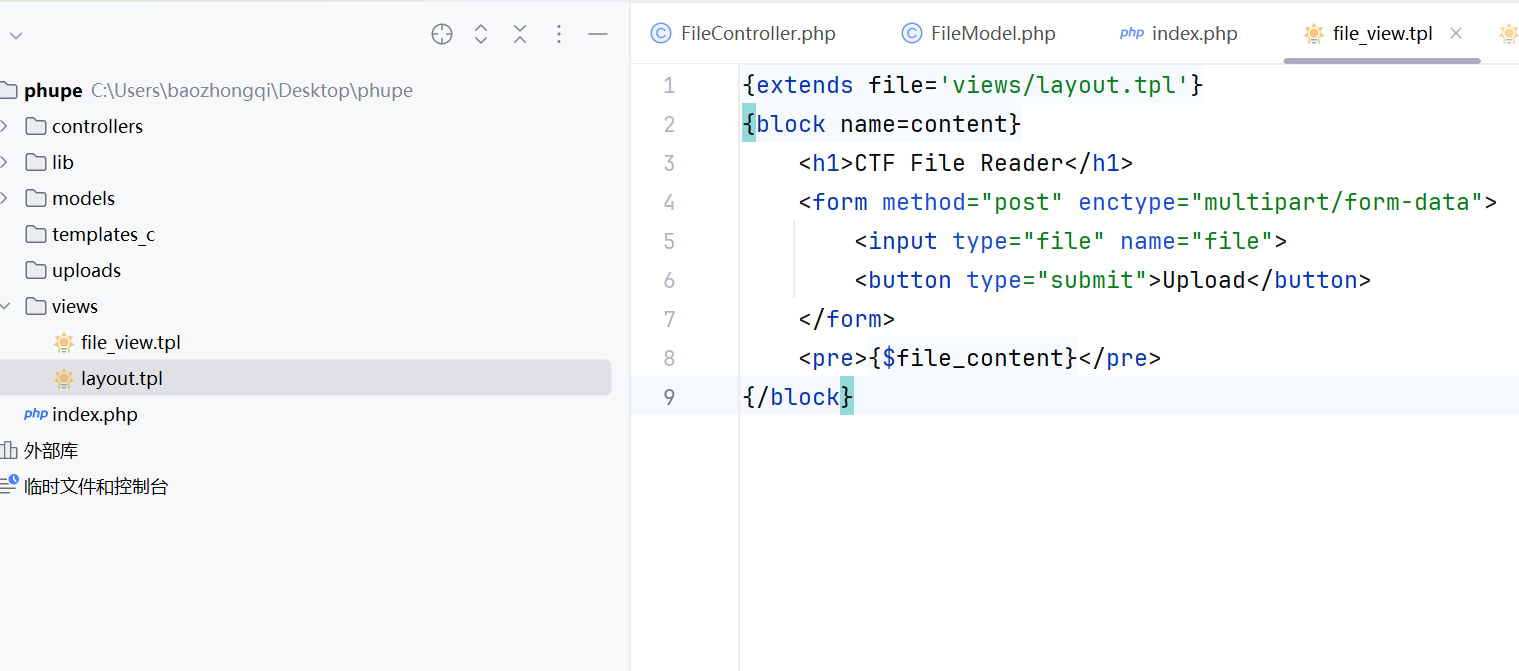Click the Scratches and Consoles (临时文件和控制台) icon
1519x671 pixels.
9,486
